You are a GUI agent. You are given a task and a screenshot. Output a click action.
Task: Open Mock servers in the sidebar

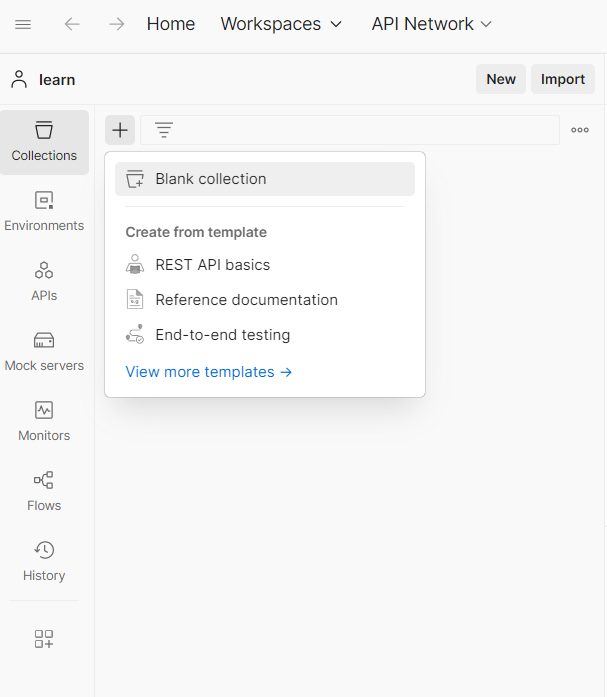point(44,351)
